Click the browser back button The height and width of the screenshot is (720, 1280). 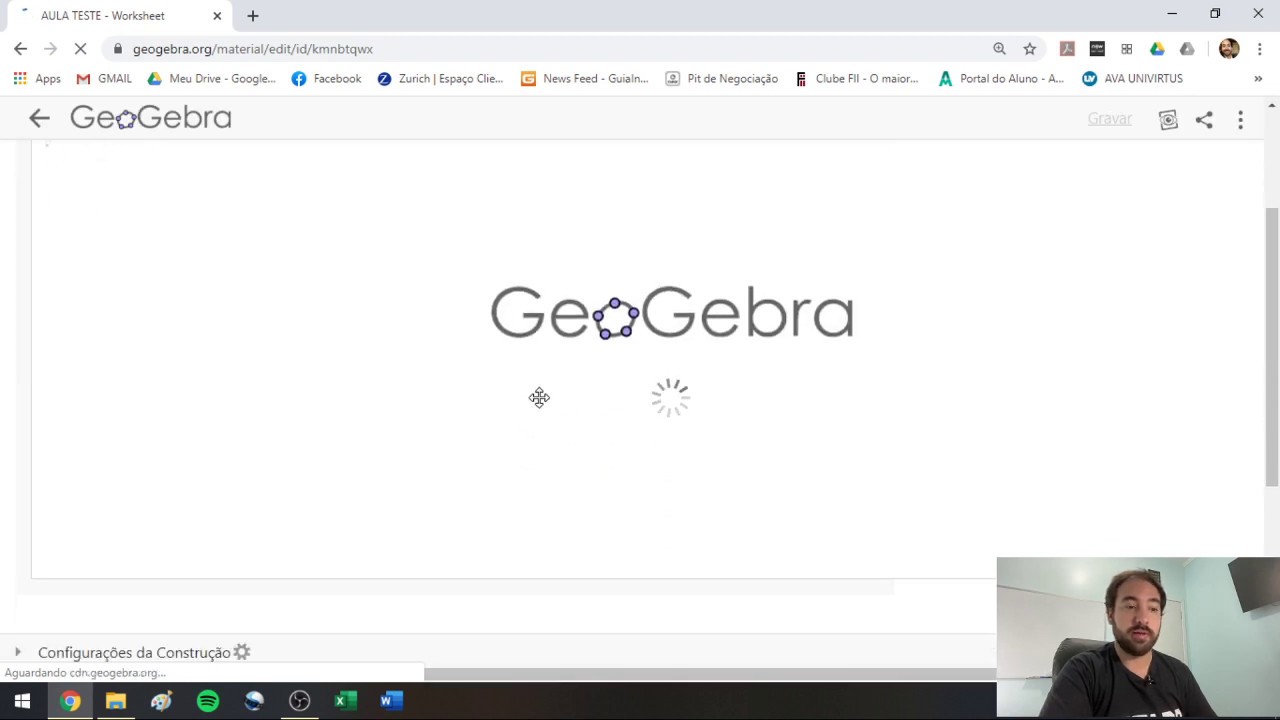[x=21, y=48]
